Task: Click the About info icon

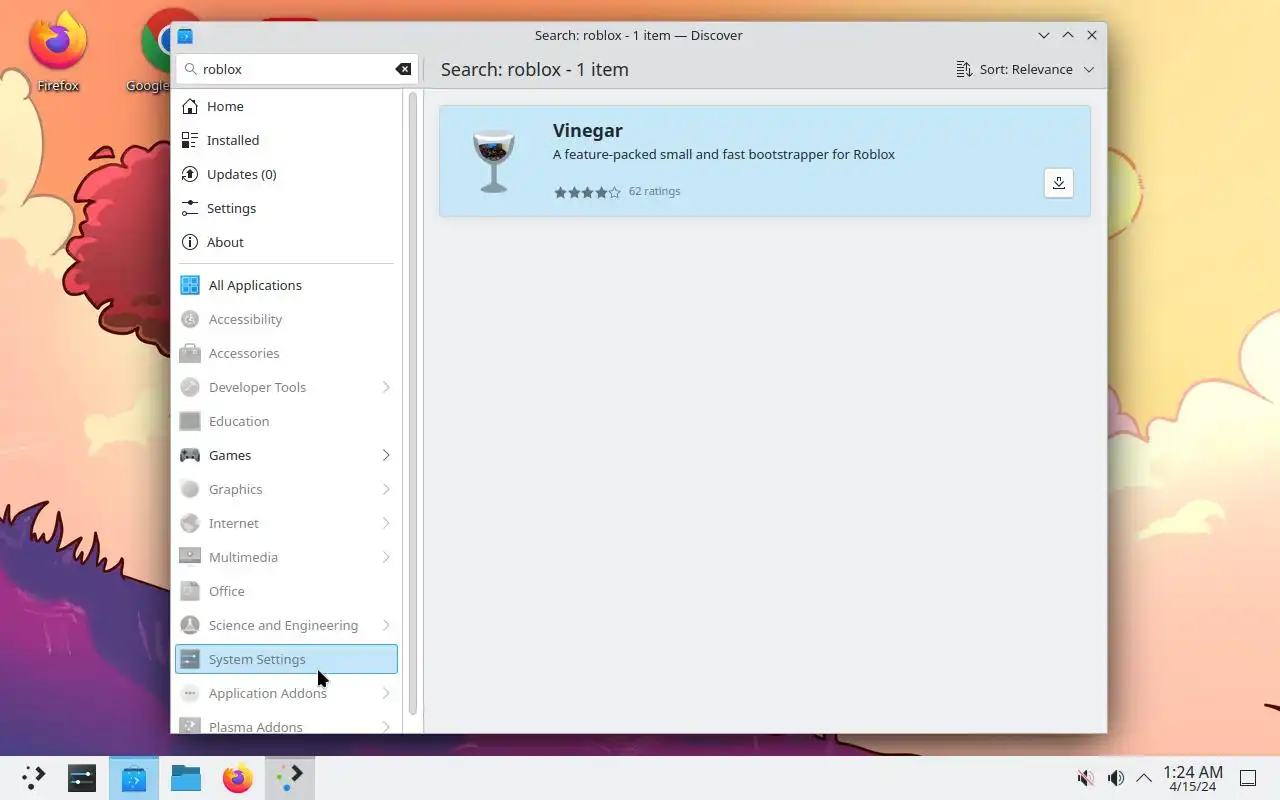Action: click(x=190, y=242)
